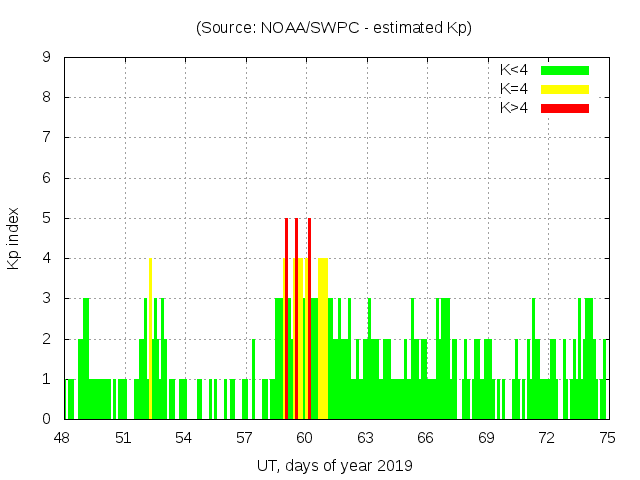Click x-axis tick label 66
640x480 pixels.
(x=425, y=438)
